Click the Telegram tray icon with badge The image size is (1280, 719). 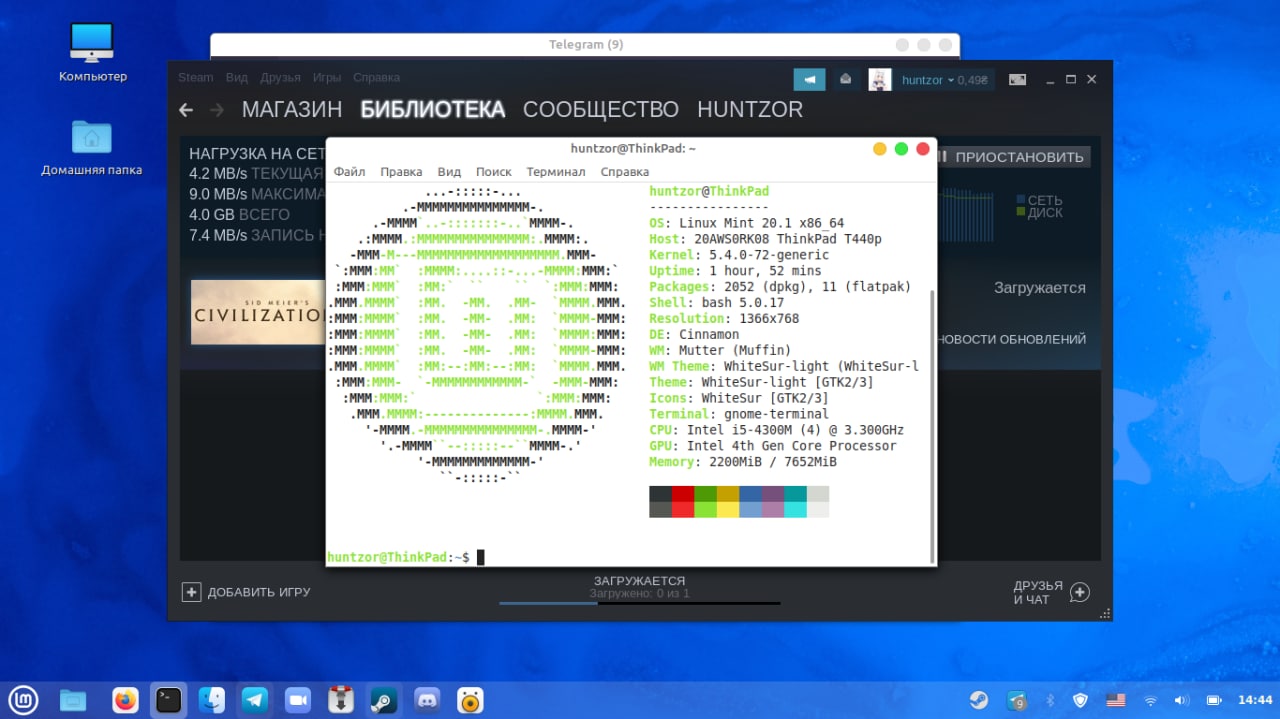click(x=1017, y=701)
